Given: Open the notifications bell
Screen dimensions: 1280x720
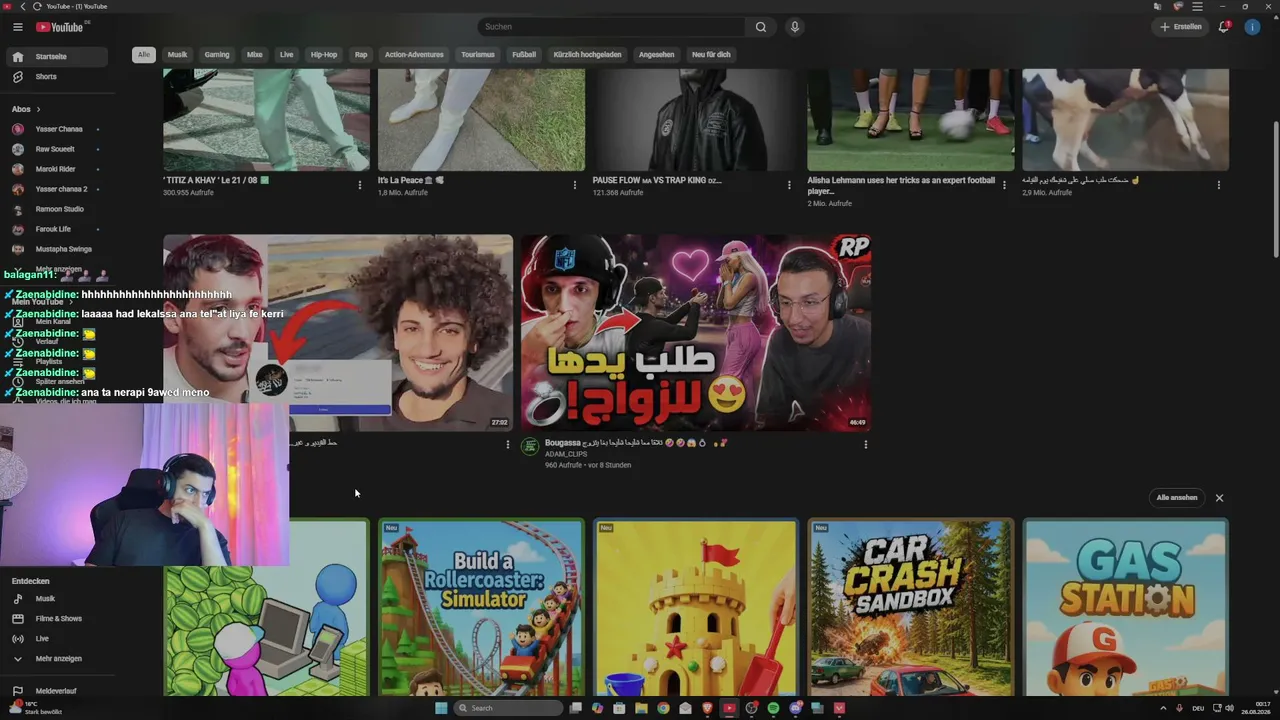Looking at the screenshot, I should pyautogui.click(x=1224, y=27).
